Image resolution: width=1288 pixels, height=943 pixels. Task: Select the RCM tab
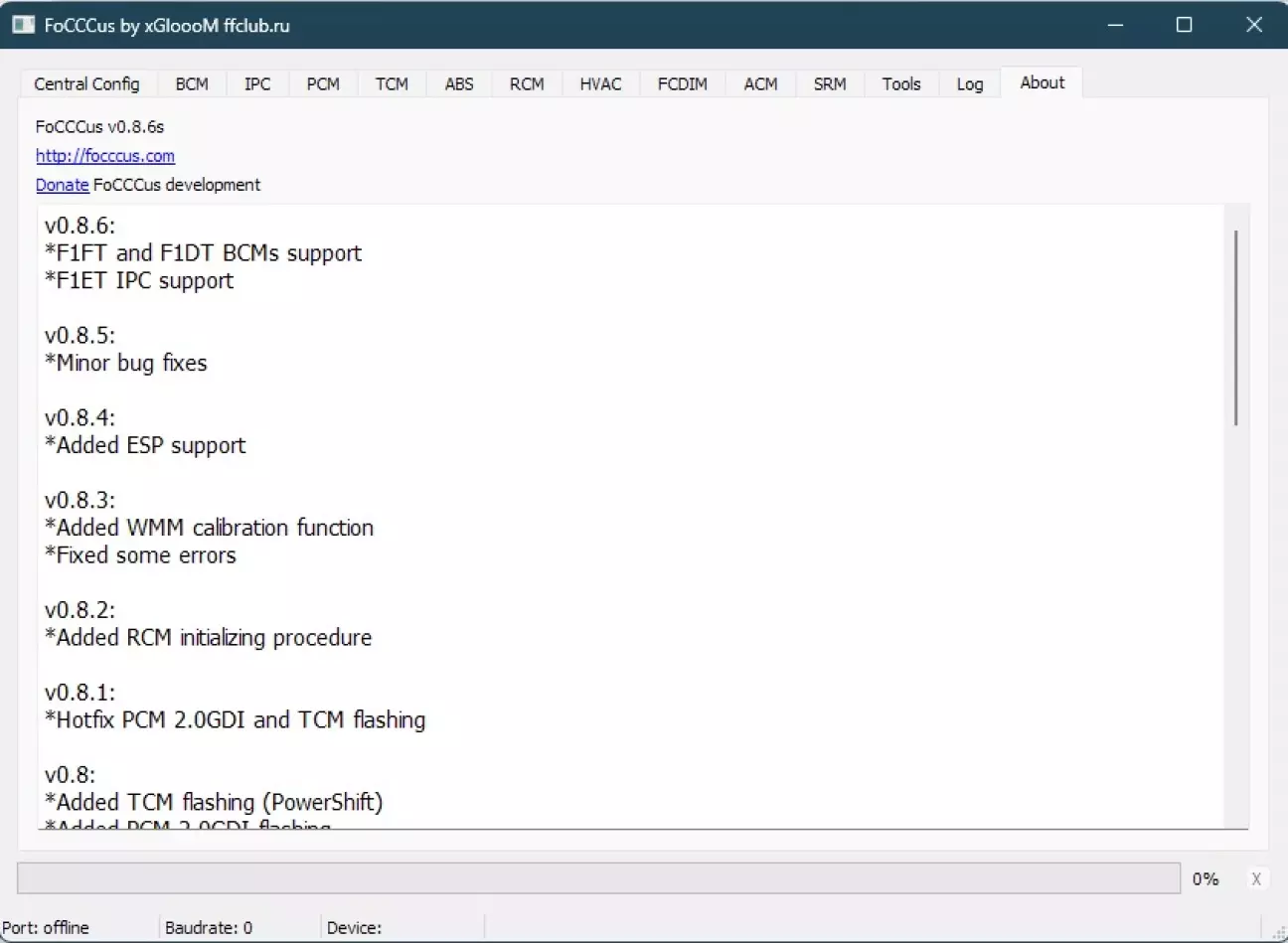pos(527,84)
